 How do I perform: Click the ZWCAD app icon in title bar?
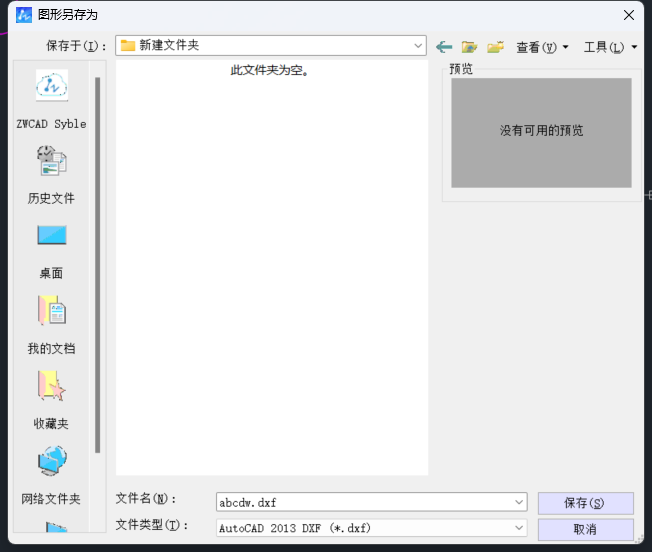click(x=24, y=15)
